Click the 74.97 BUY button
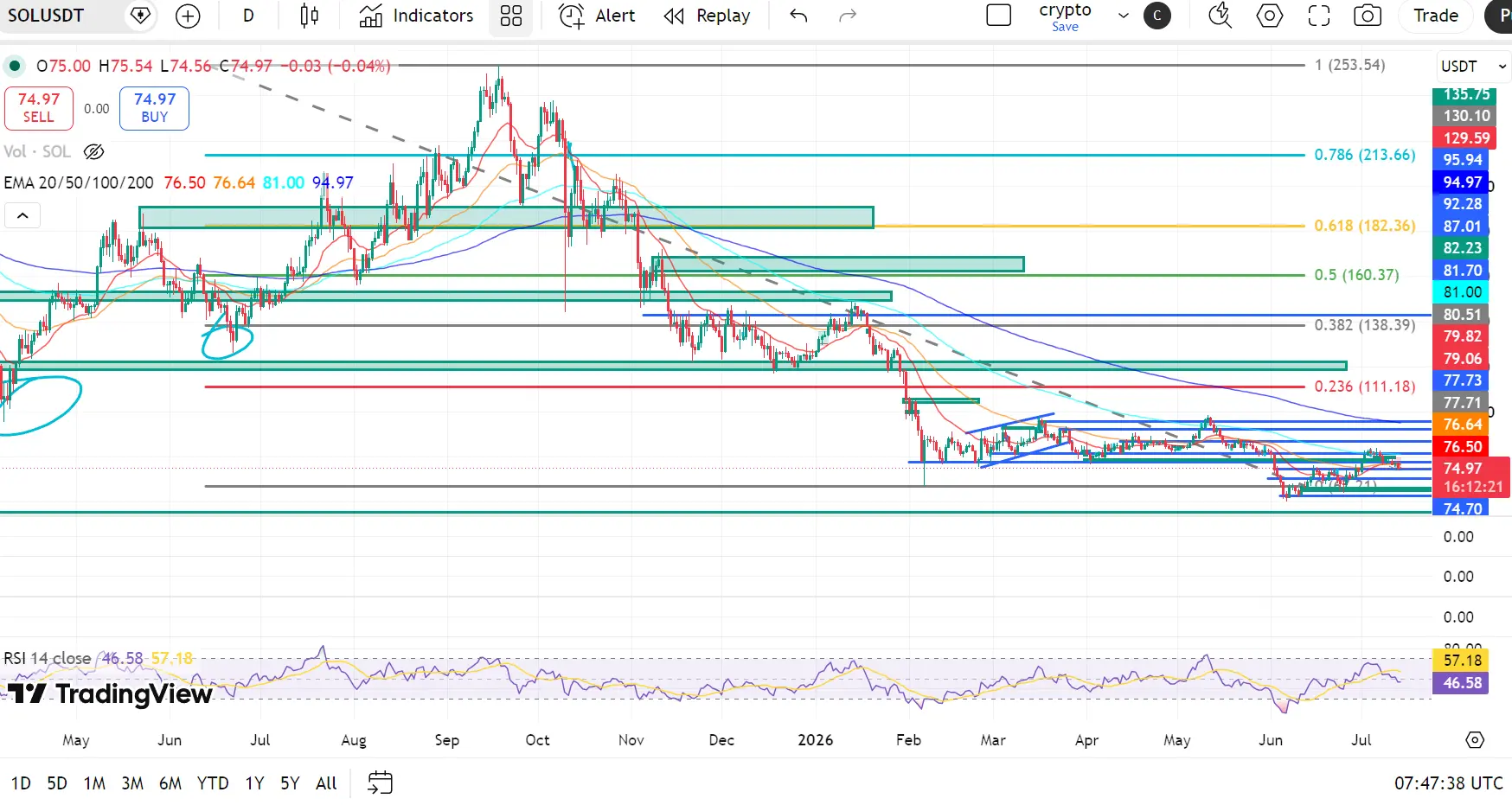The image size is (1512, 805). (154, 108)
